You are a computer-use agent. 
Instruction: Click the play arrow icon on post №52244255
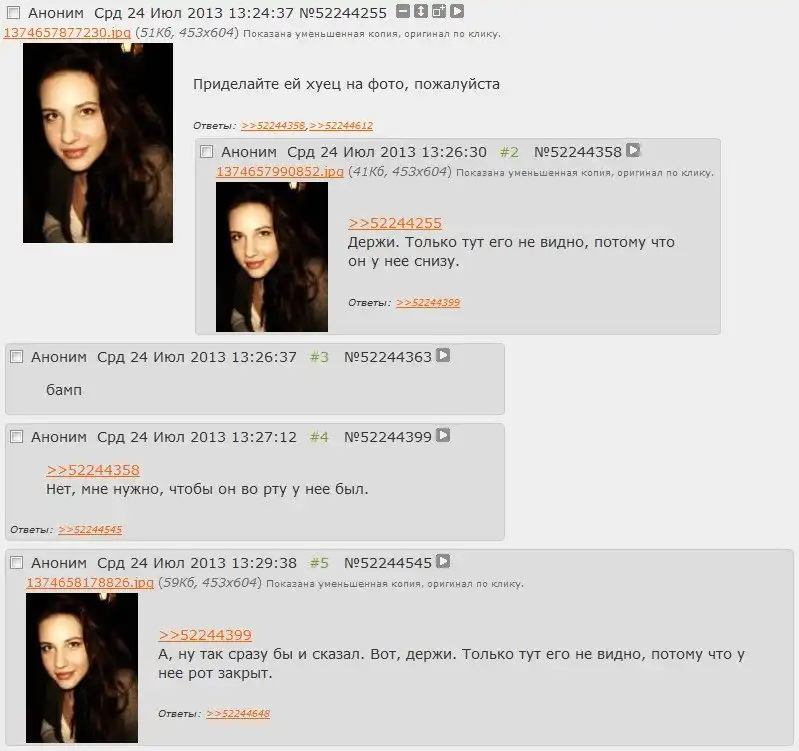point(457,11)
